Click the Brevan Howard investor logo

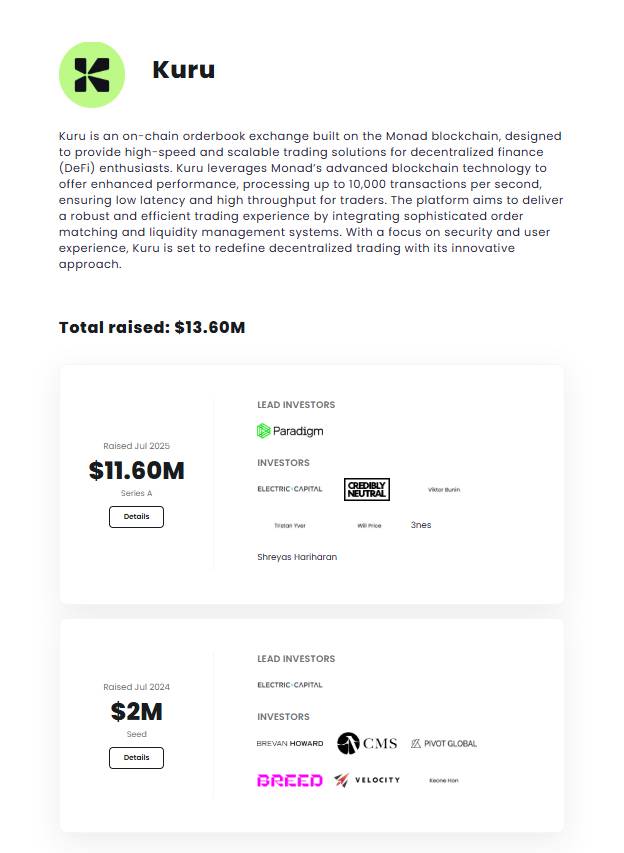point(290,743)
